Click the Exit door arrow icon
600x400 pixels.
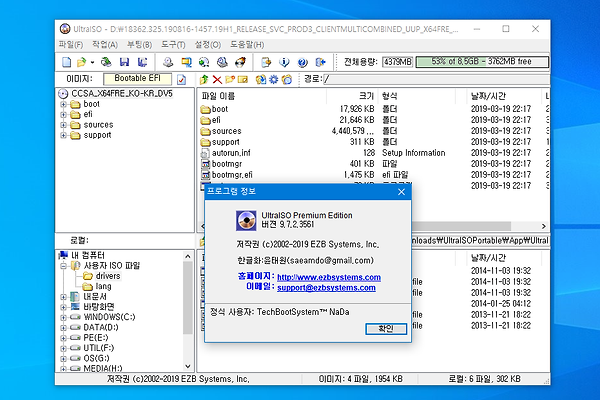point(320,62)
